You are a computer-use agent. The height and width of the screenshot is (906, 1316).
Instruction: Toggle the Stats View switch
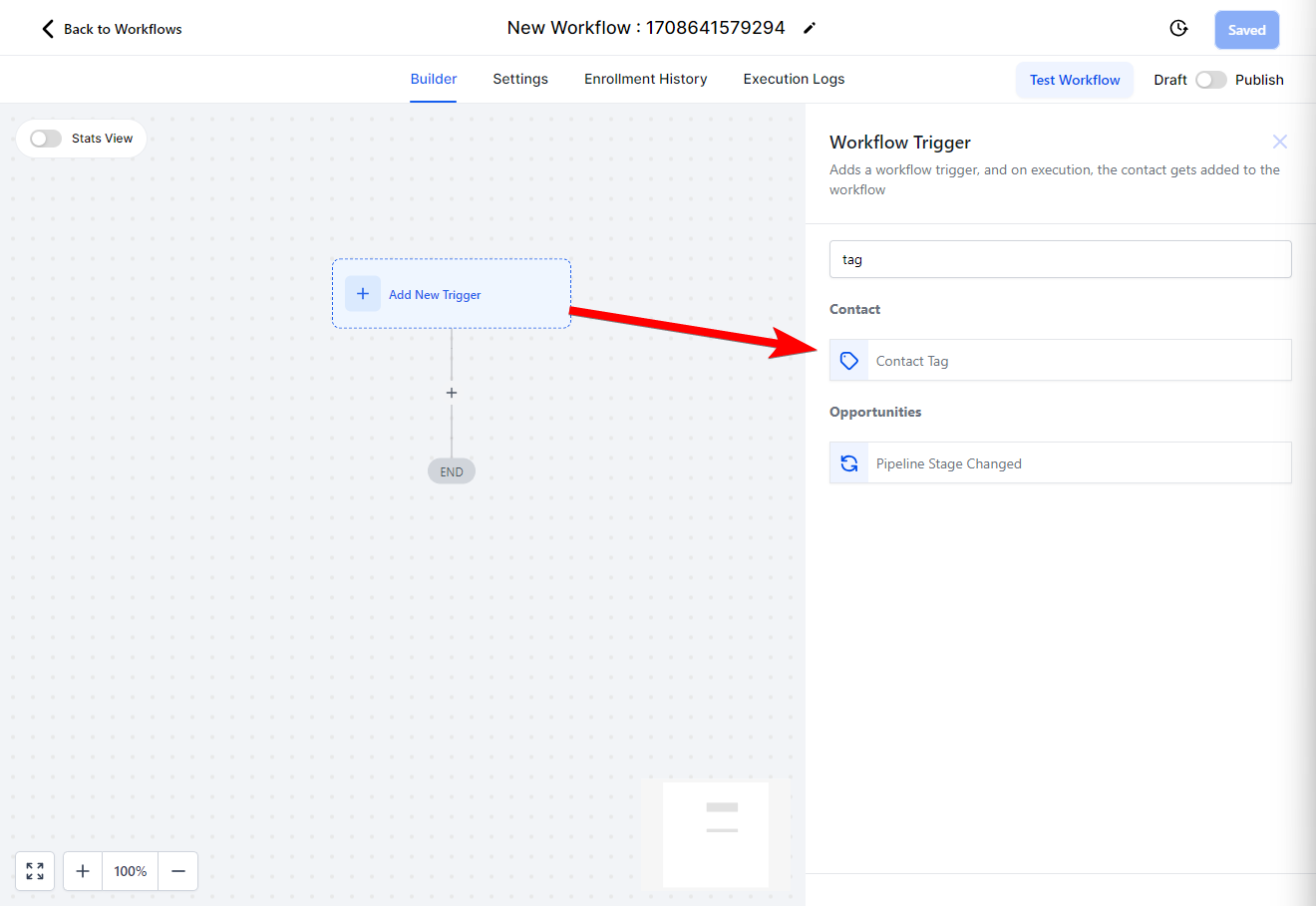pyautogui.click(x=46, y=139)
